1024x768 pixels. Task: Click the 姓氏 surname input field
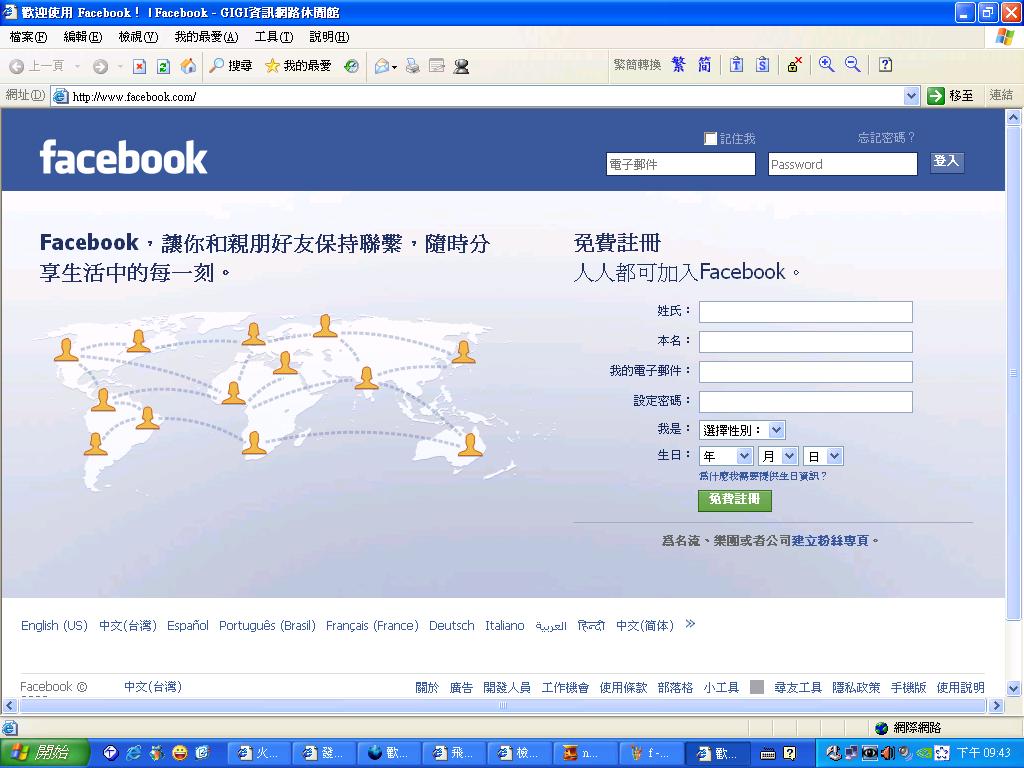[x=806, y=312]
